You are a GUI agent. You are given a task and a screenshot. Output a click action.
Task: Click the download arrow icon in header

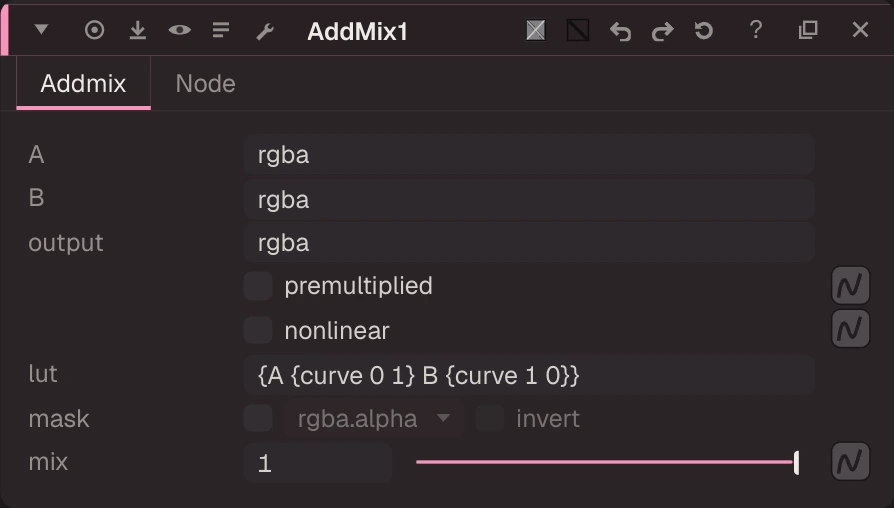point(137,30)
